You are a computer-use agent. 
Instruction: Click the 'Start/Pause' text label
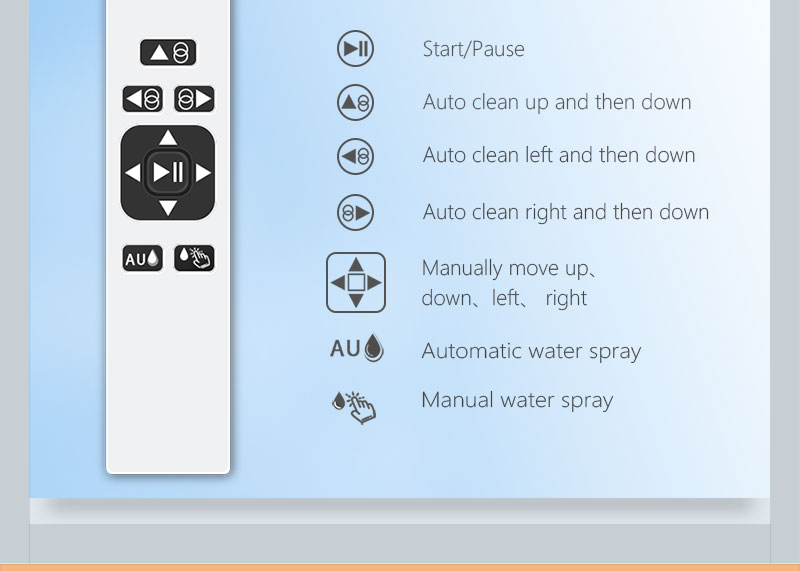(473, 49)
